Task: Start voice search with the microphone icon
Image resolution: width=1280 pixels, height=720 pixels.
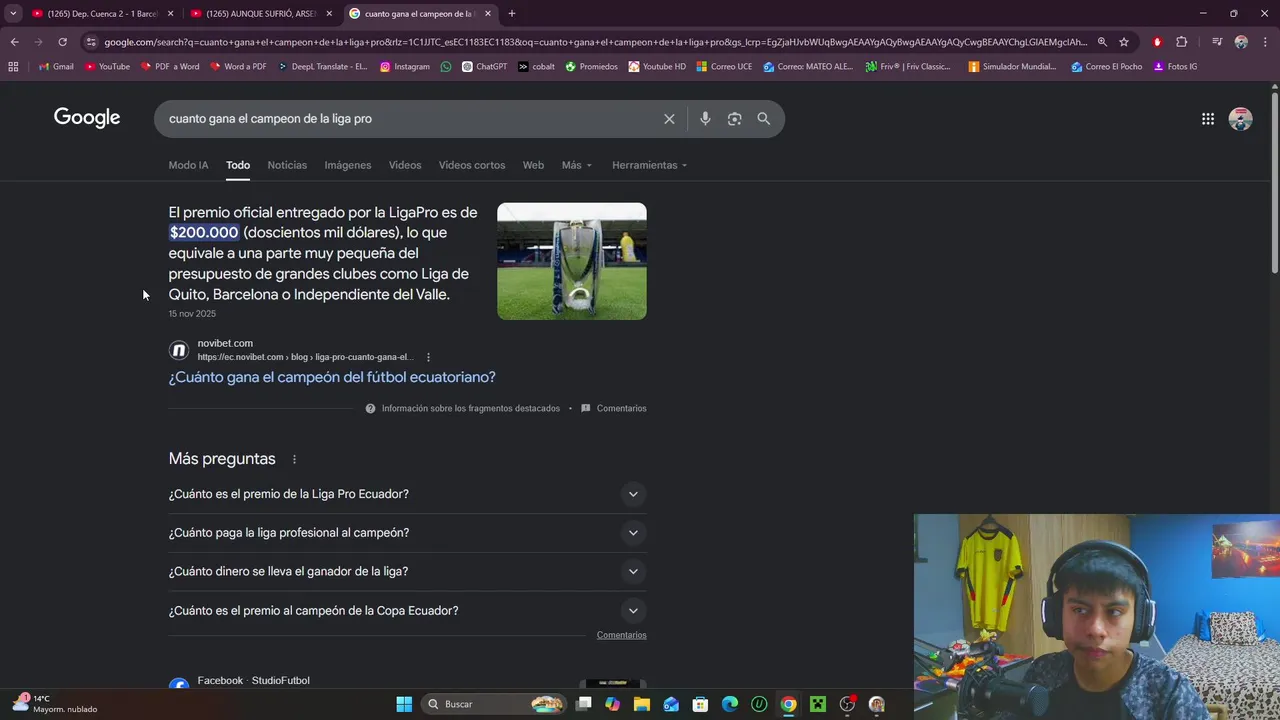Action: 705,119
